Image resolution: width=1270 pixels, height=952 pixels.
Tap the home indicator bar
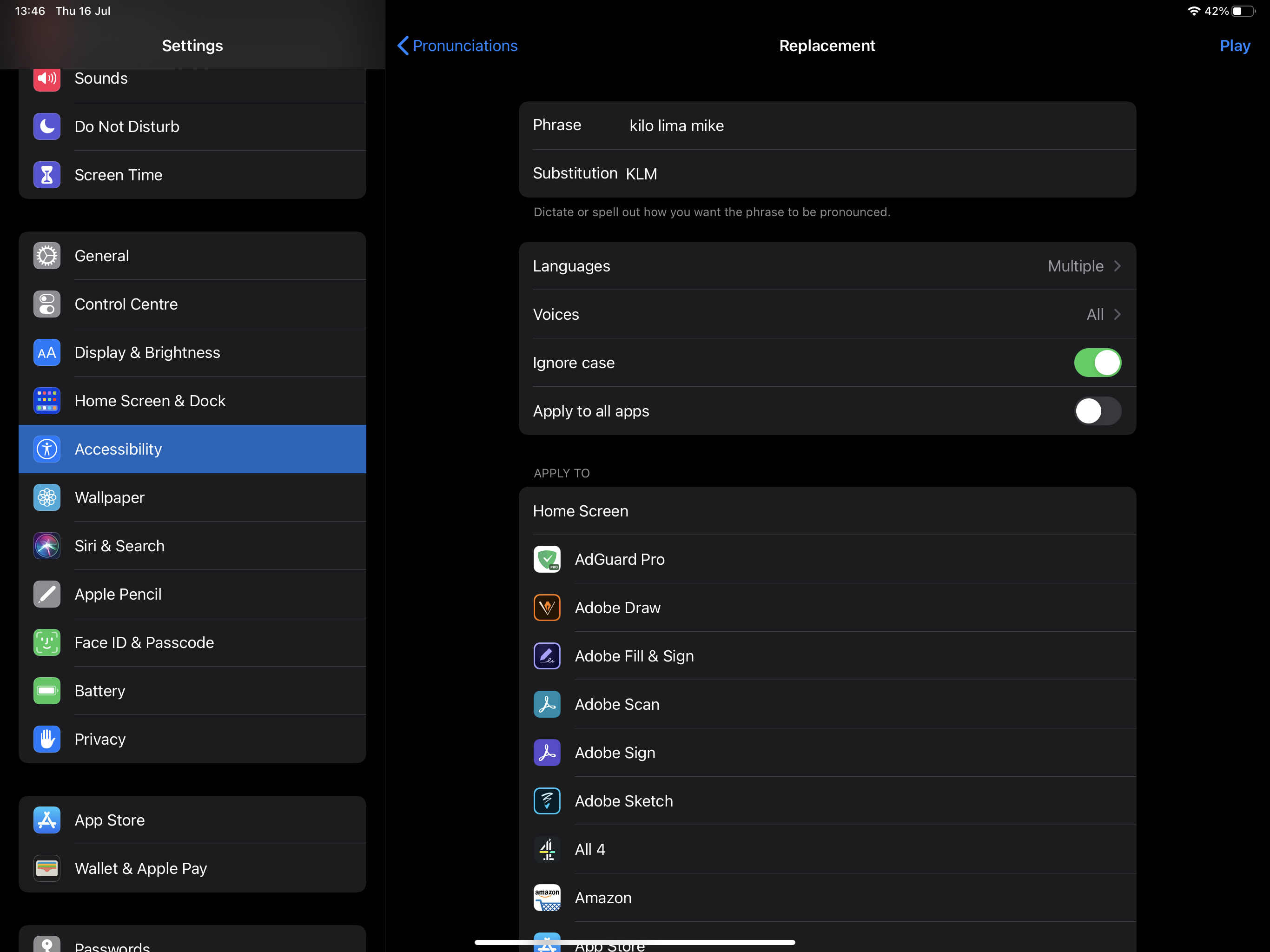pos(635,942)
